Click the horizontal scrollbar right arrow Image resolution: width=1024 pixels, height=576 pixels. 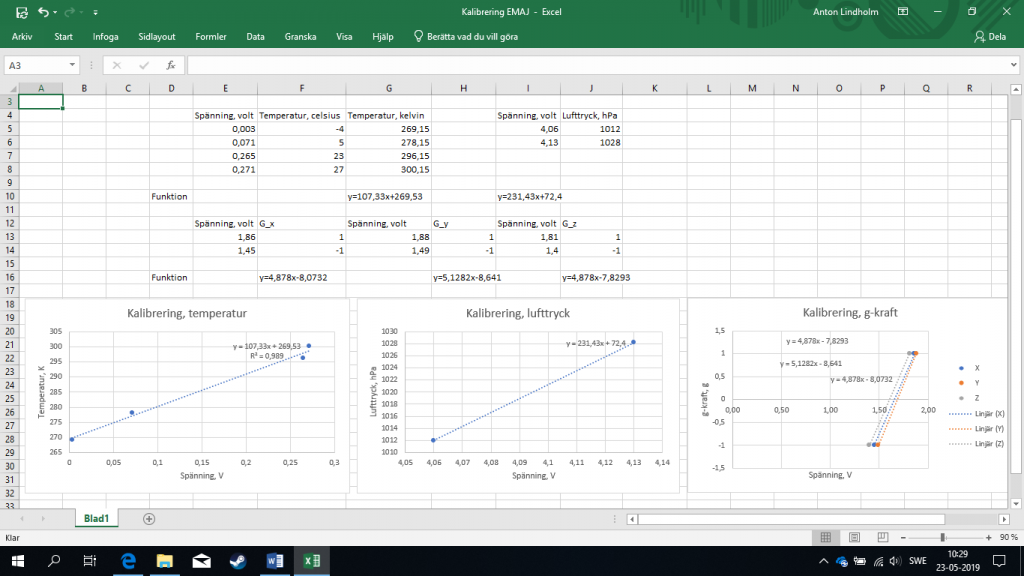click(1004, 519)
